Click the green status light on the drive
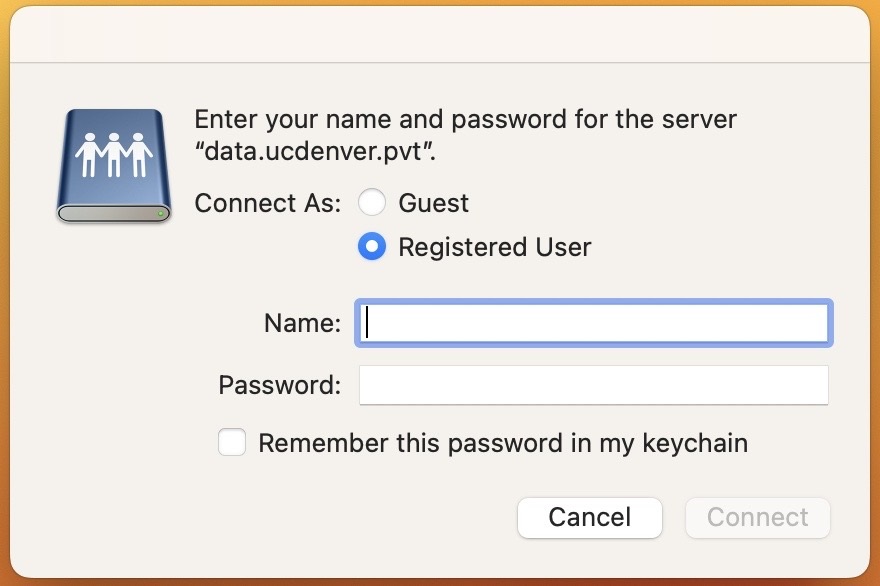Image resolution: width=880 pixels, height=586 pixels. coord(159,213)
